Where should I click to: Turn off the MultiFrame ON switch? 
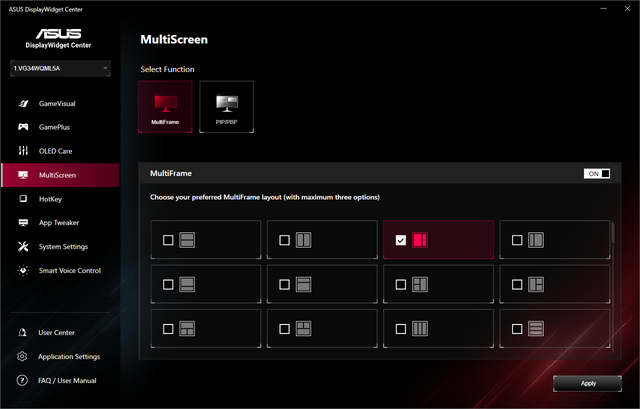[x=597, y=173]
